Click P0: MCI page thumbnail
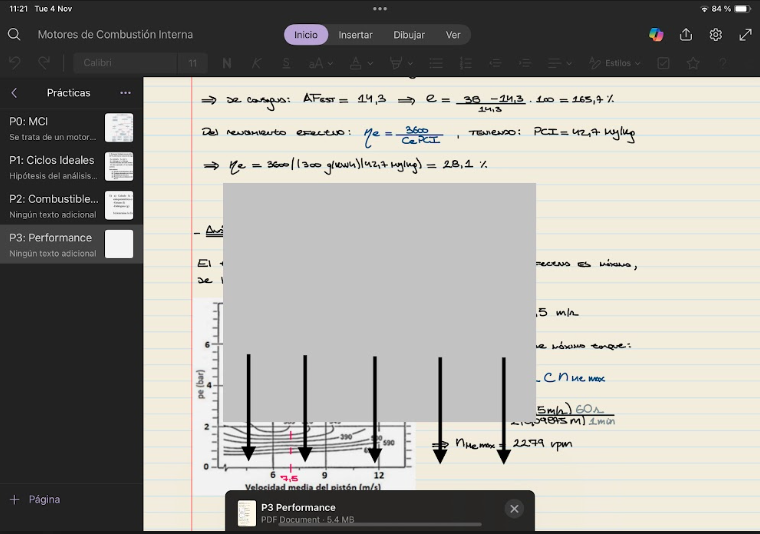 point(119,128)
